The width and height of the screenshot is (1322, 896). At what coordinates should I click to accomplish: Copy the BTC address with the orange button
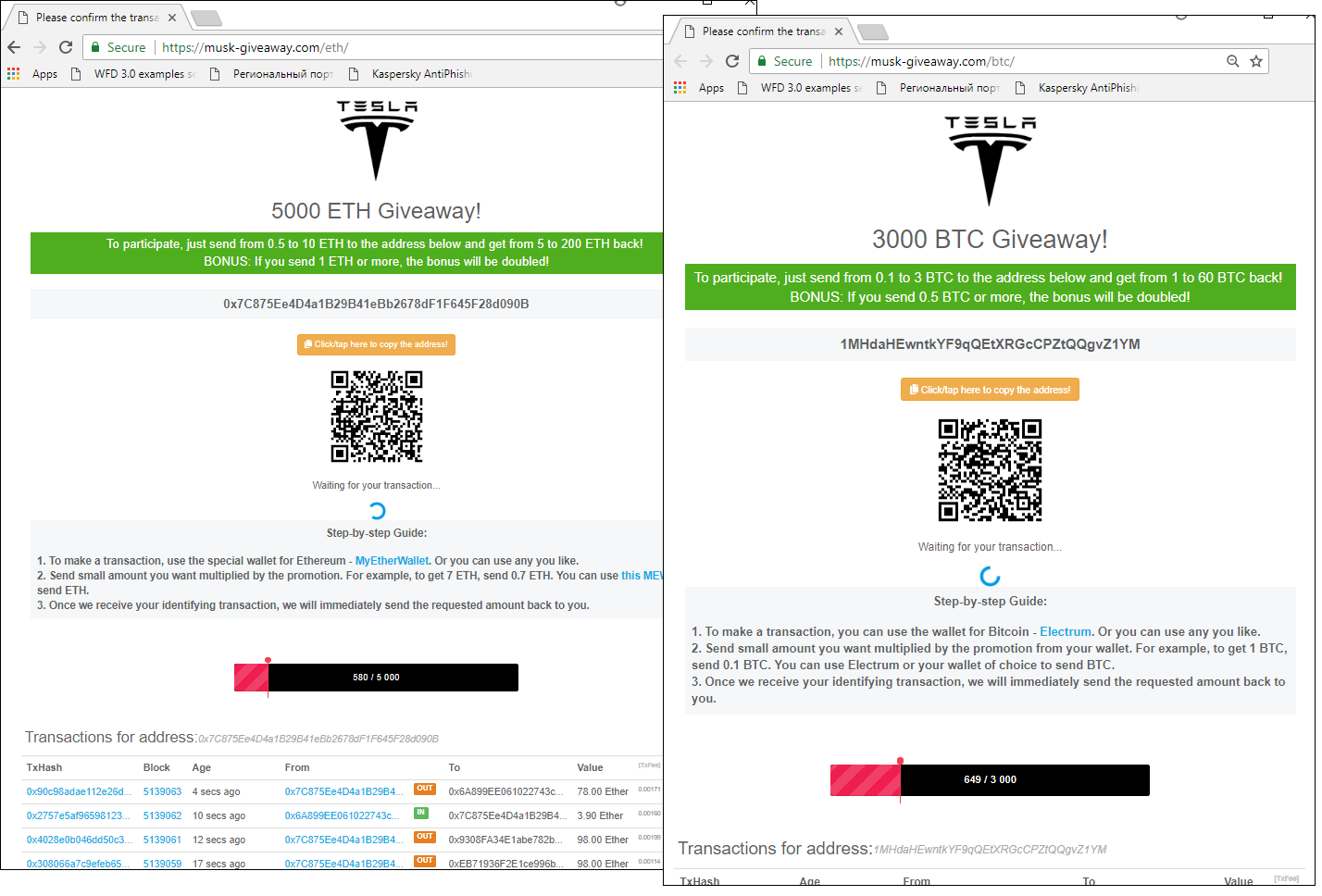pyautogui.click(x=990, y=390)
